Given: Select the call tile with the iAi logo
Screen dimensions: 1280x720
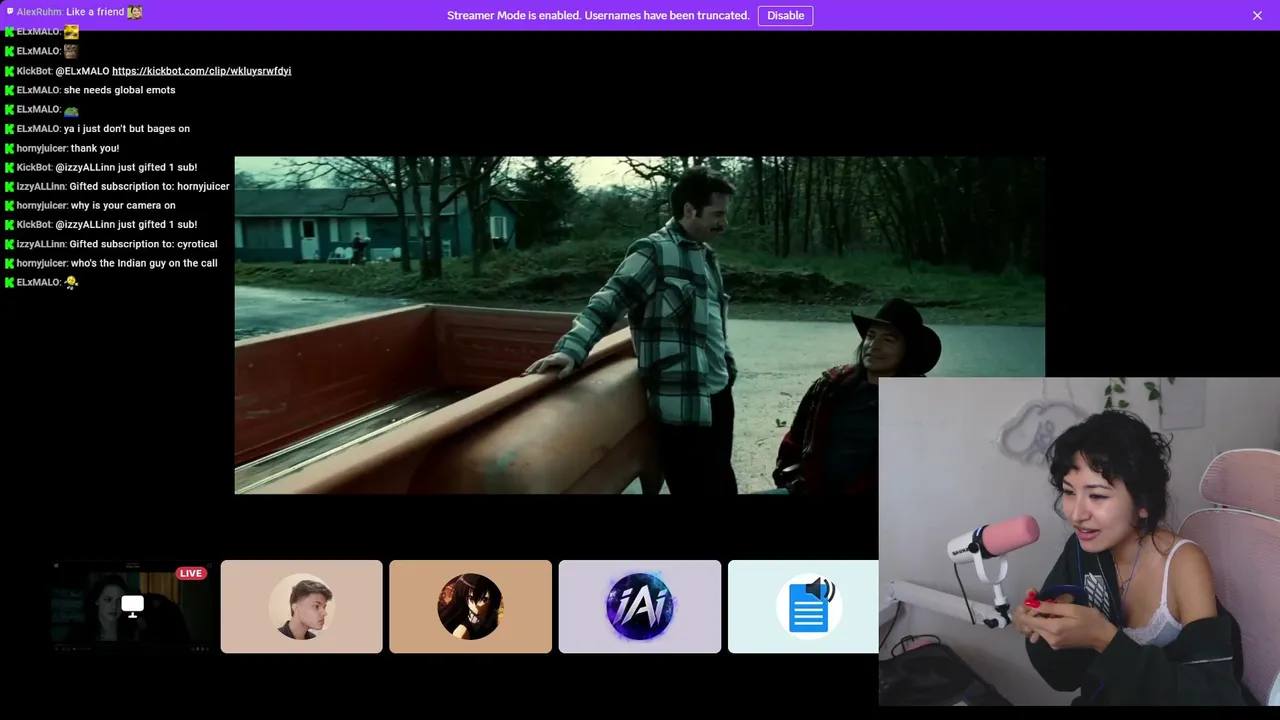Looking at the screenshot, I should [x=640, y=606].
